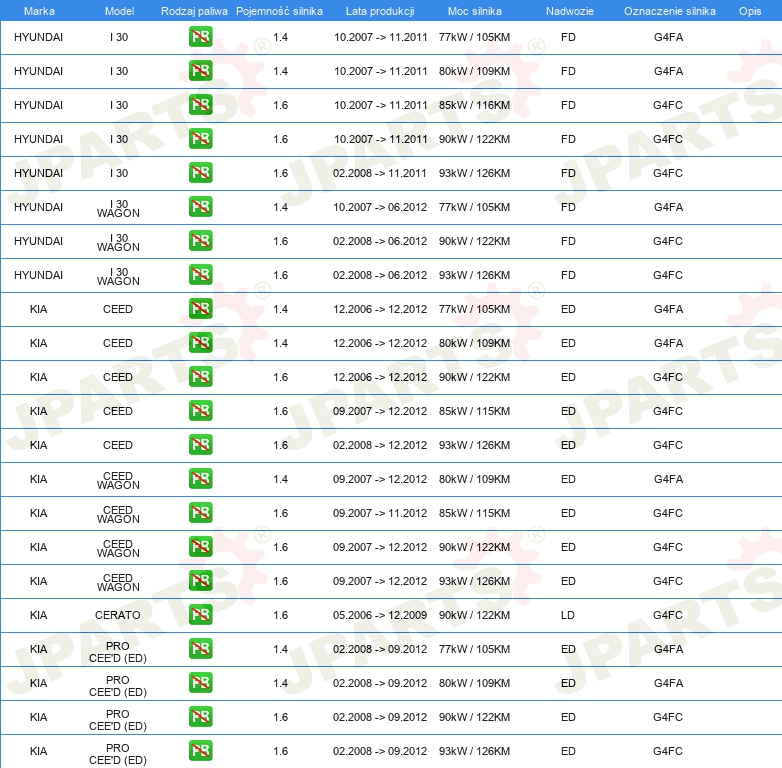Click the Moc silnika column header
Screen dimensions: 782x768
[474, 10]
